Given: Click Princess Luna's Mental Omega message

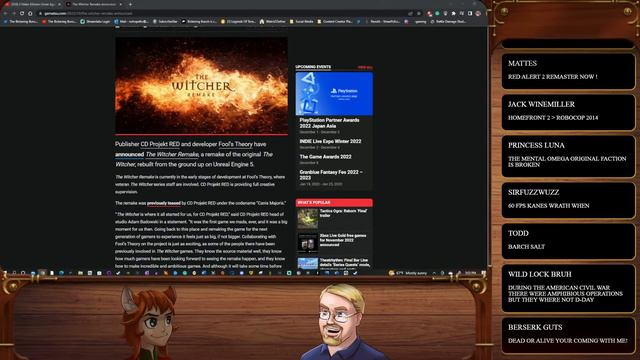Looking at the screenshot, I should tap(568, 156).
